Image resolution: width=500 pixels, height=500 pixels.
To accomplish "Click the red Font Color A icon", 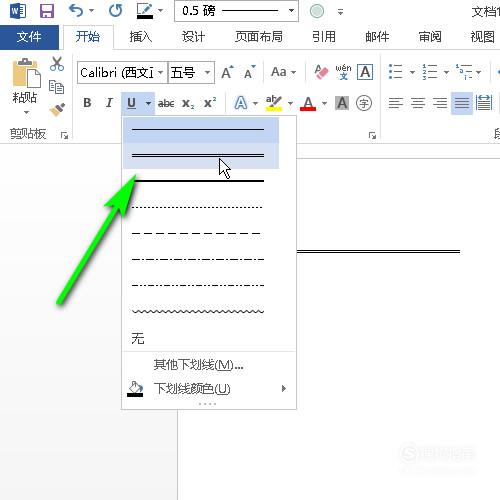I will (308, 103).
